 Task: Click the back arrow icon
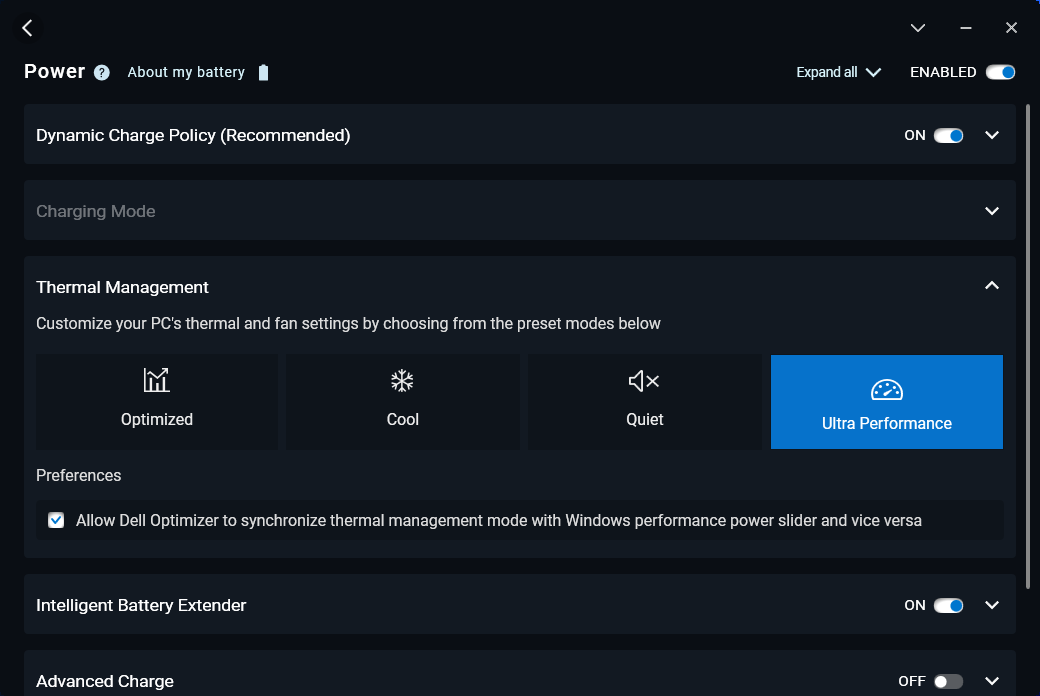[27, 28]
